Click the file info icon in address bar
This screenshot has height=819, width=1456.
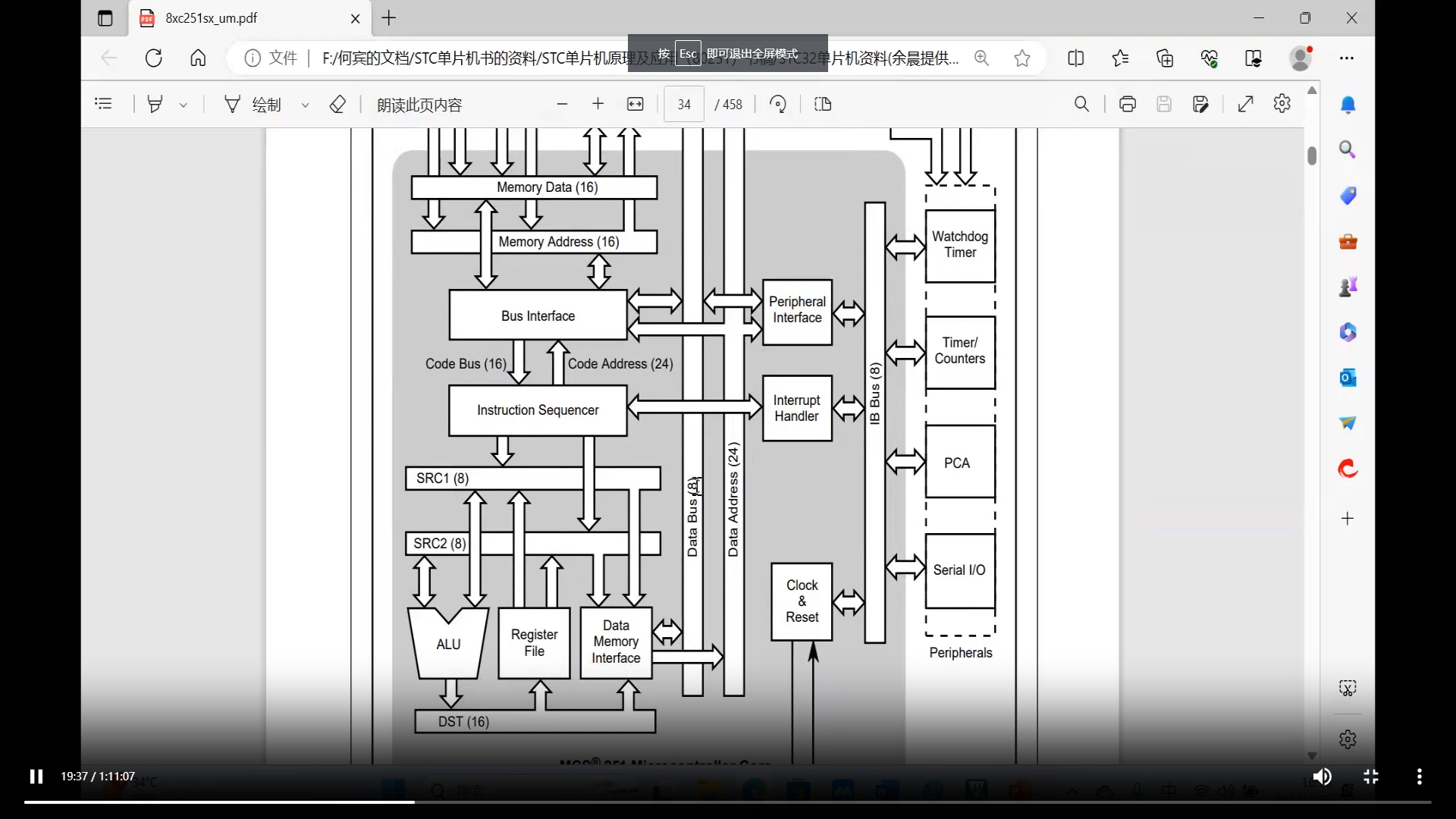pos(253,58)
